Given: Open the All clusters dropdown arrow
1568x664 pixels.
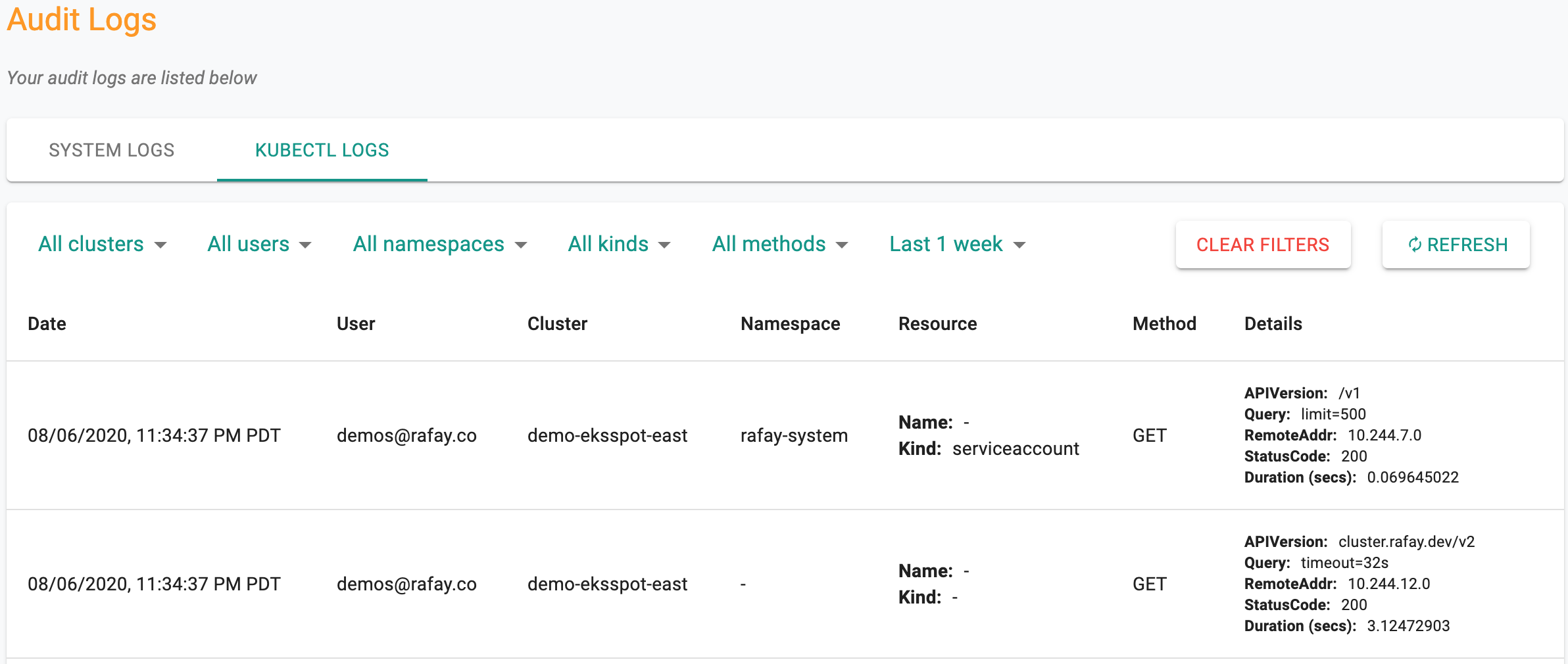Looking at the screenshot, I should (160, 245).
